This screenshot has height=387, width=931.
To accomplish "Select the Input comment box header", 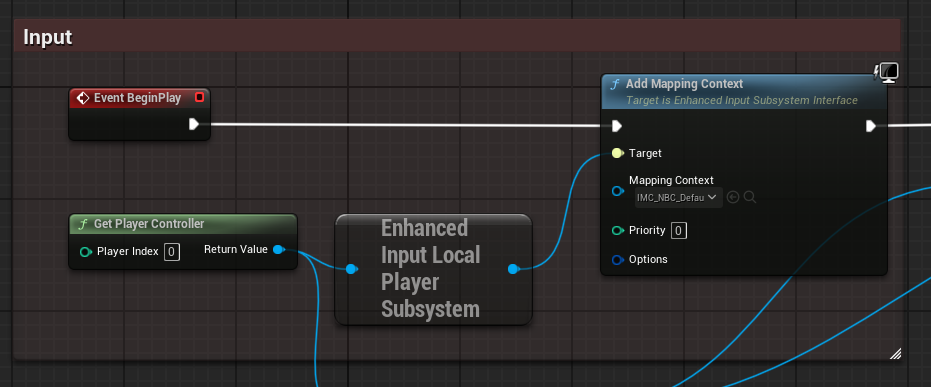I will tap(457, 36).
